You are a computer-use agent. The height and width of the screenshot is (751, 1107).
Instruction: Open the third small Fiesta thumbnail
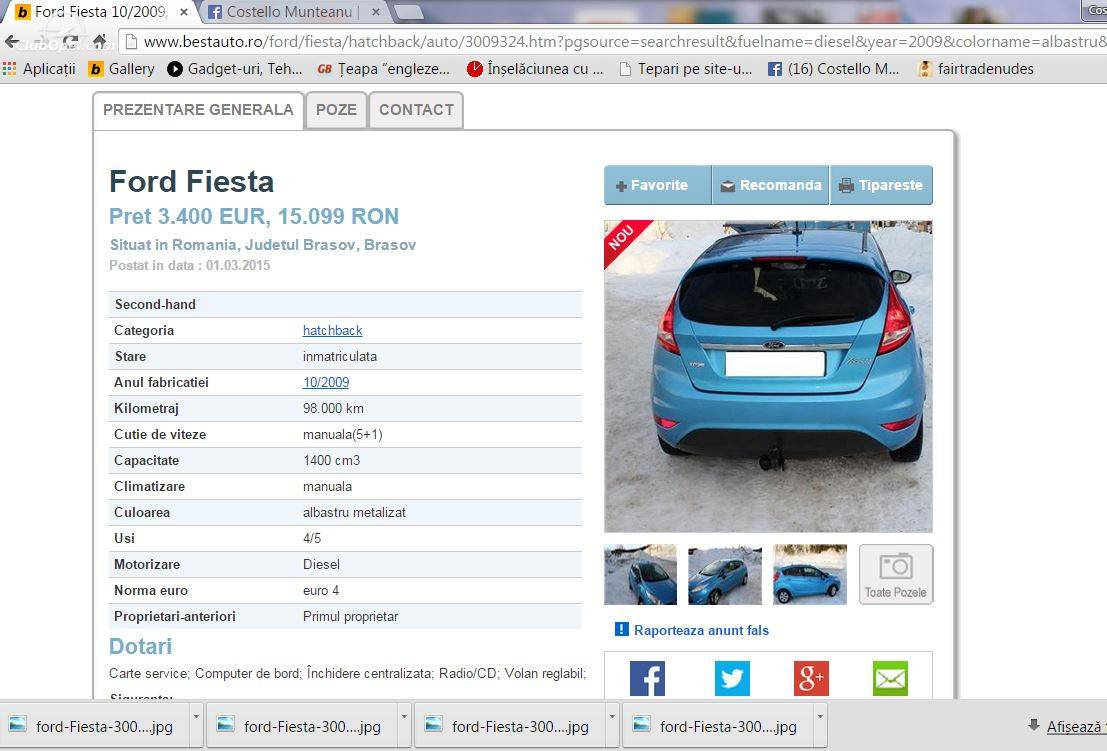pos(810,575)
